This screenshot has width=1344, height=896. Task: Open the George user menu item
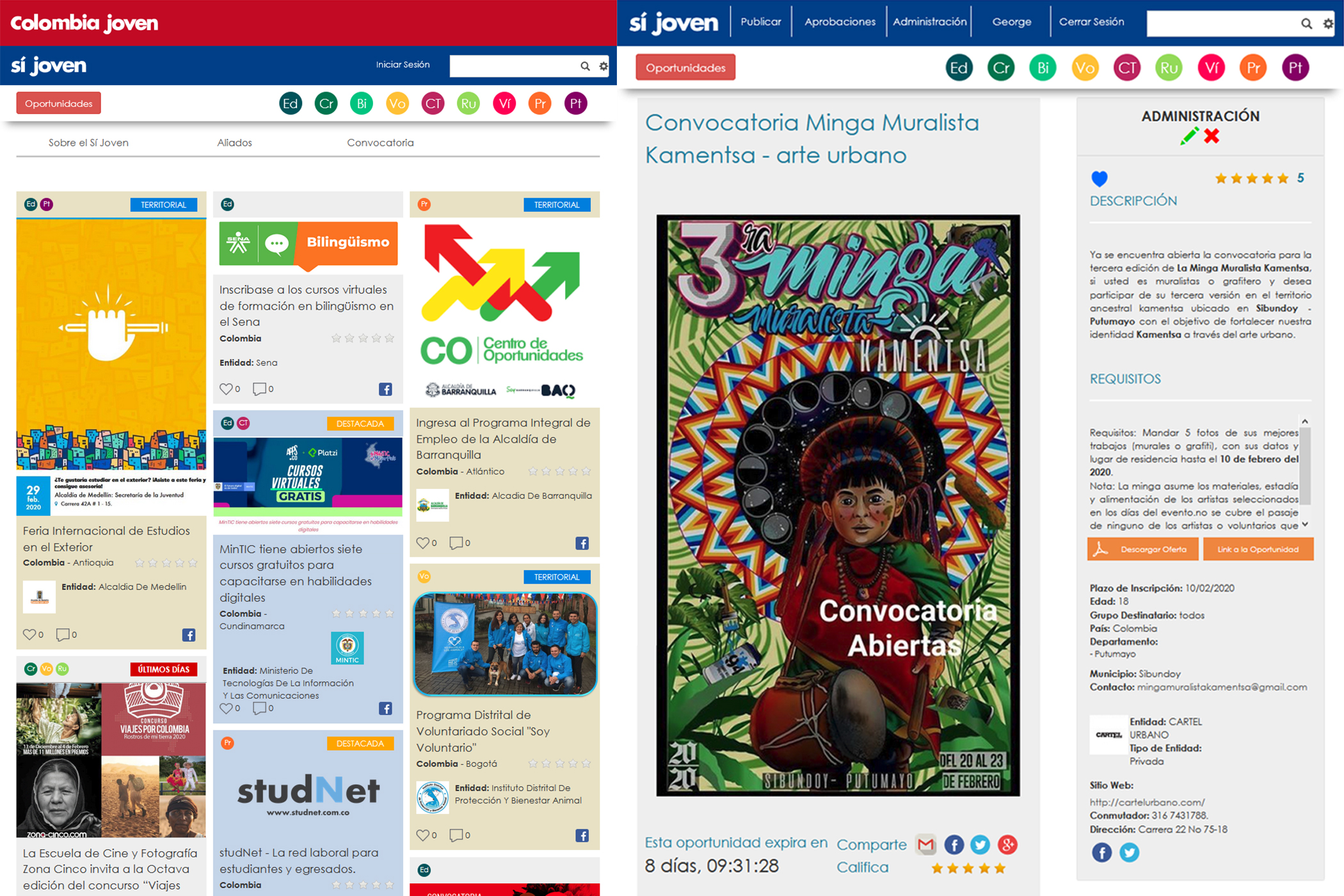tap(1012, 22)
